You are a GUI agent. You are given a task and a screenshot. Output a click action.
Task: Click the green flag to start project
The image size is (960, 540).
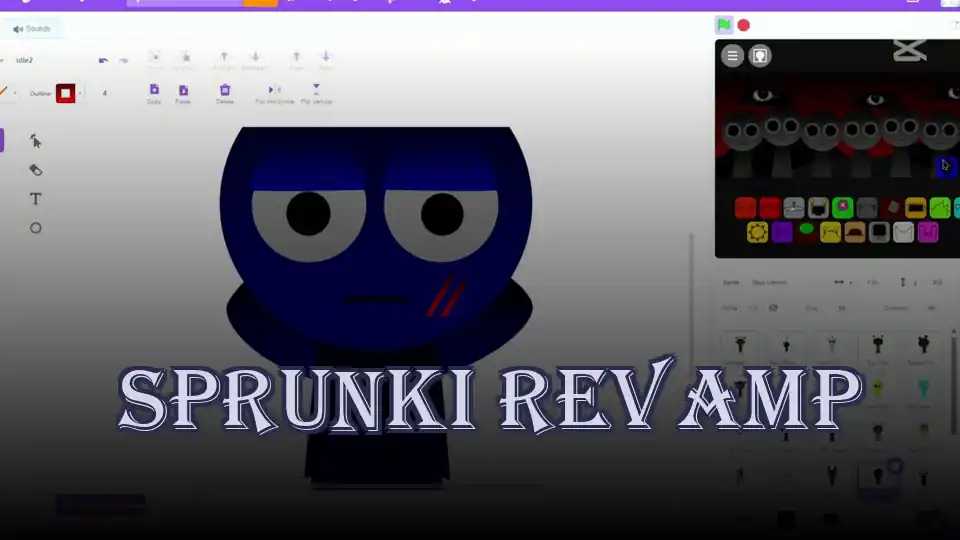click(723, 25)
